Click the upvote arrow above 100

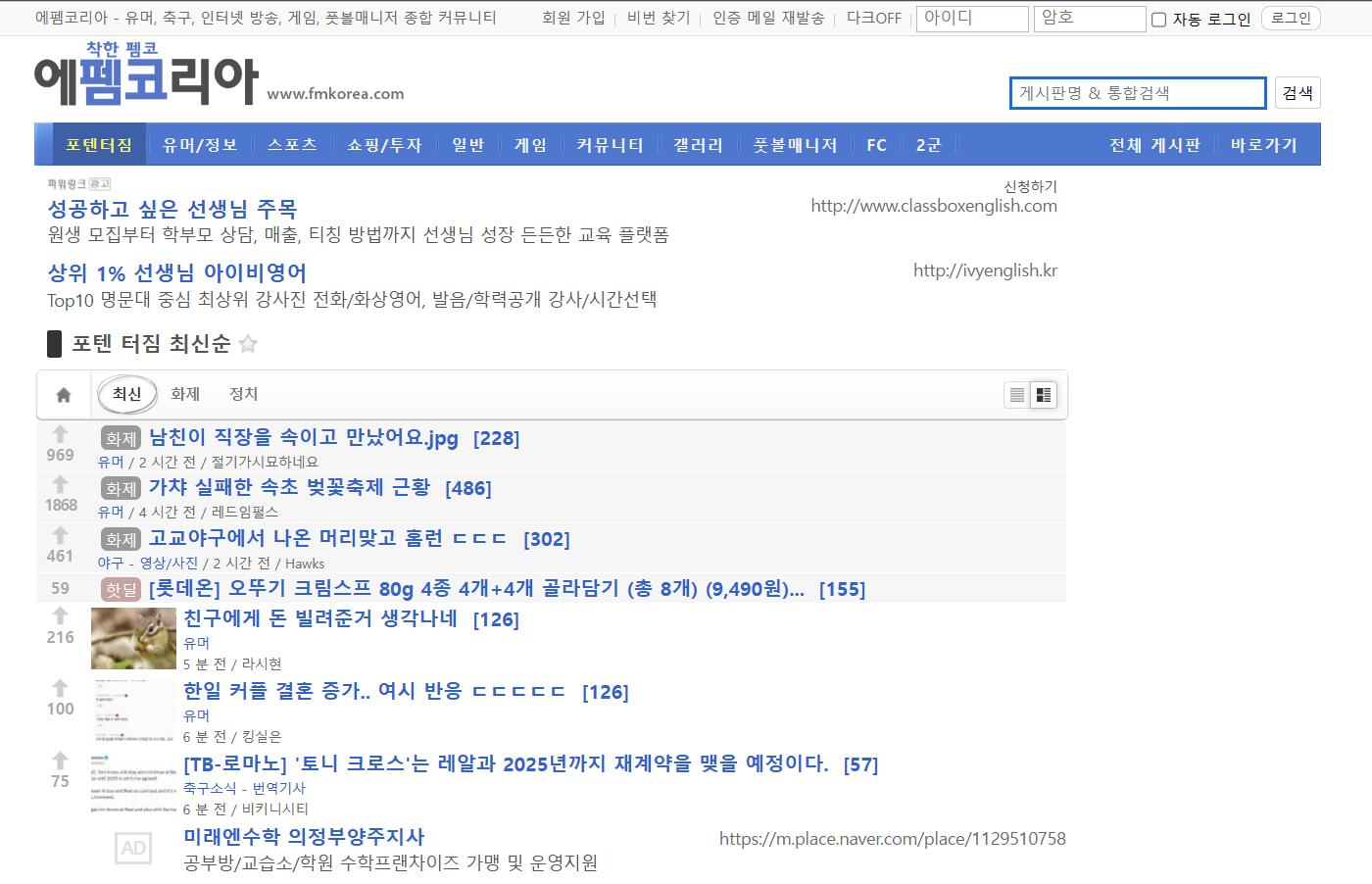pyautogui.click(x=60, y=688)
